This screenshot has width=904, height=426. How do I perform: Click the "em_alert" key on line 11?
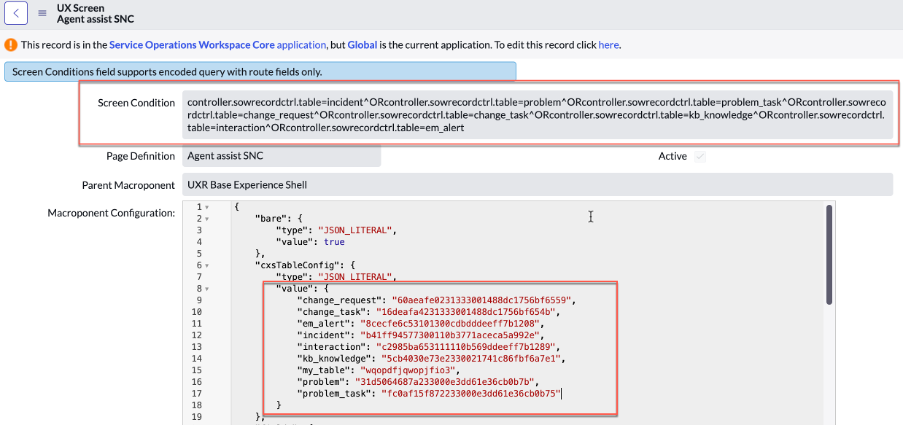(326, 323)
